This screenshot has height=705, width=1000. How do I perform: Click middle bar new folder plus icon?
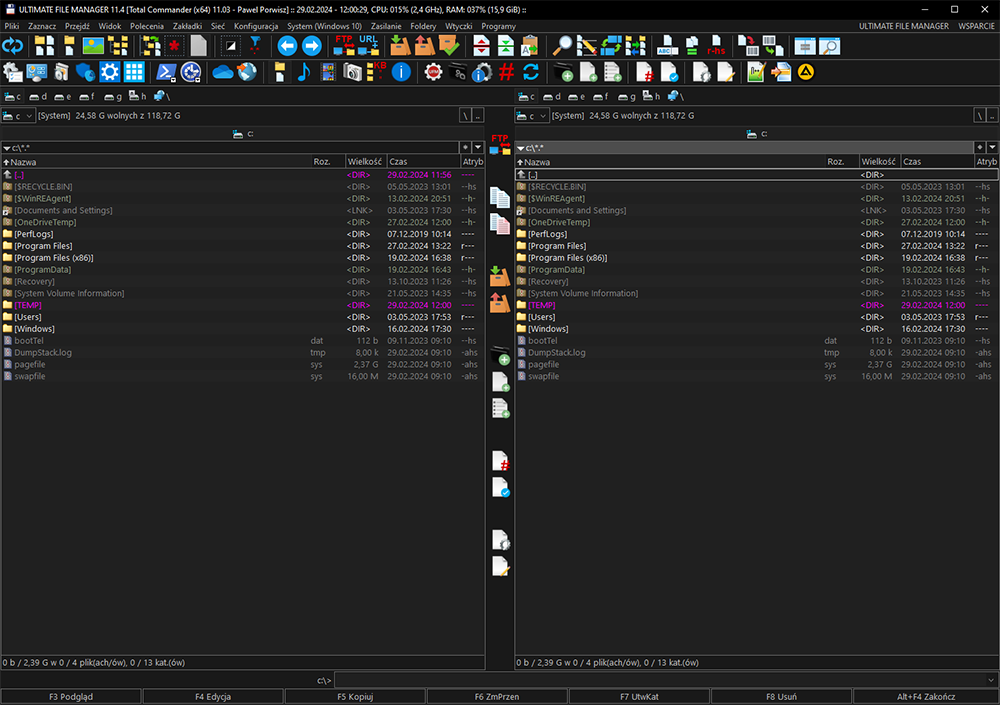pyautogui.click(x=501, y=356)
